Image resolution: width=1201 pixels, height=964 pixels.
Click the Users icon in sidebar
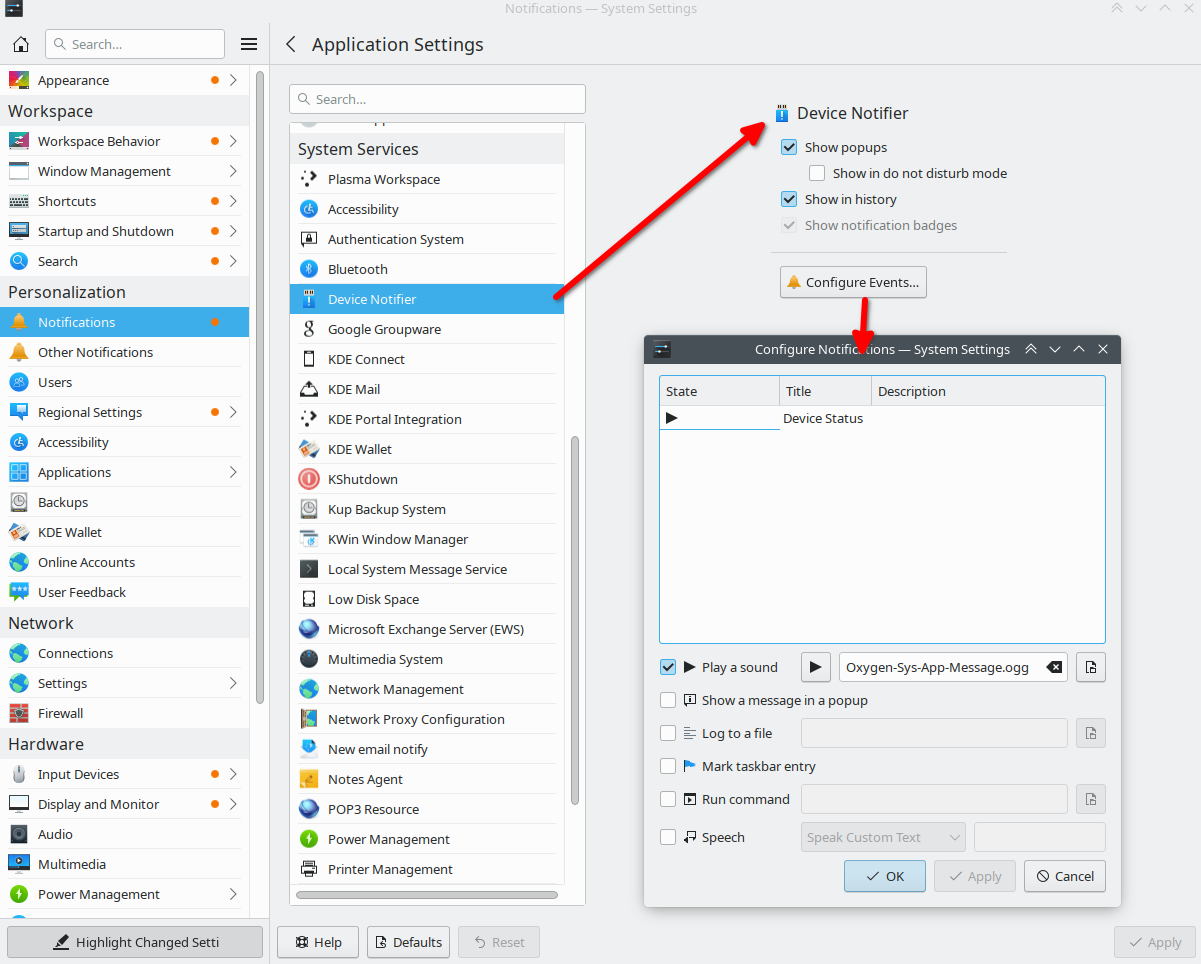pyautogui.click(x=19, y=382)
